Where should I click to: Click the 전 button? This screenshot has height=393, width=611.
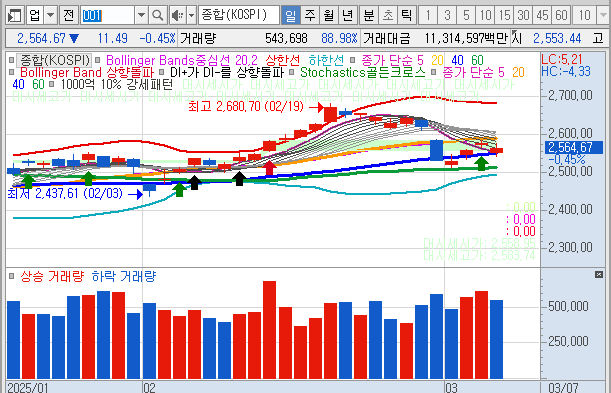pyautogui.click(x=69, y=15)
